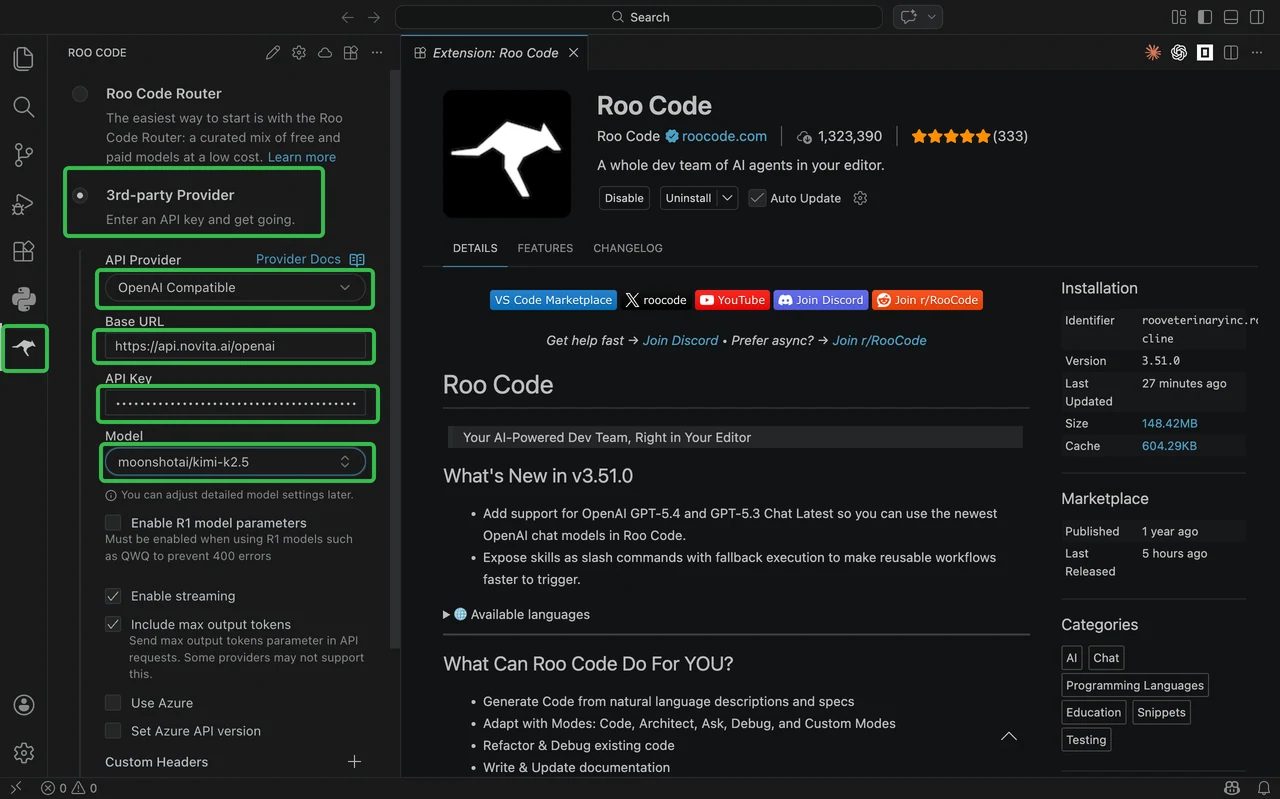Click the Learn more link
The image size is (1280, 799).
click(x=302, y=157)
